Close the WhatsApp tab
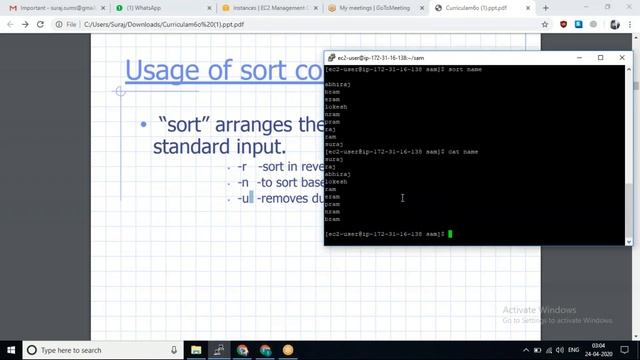 209,8
